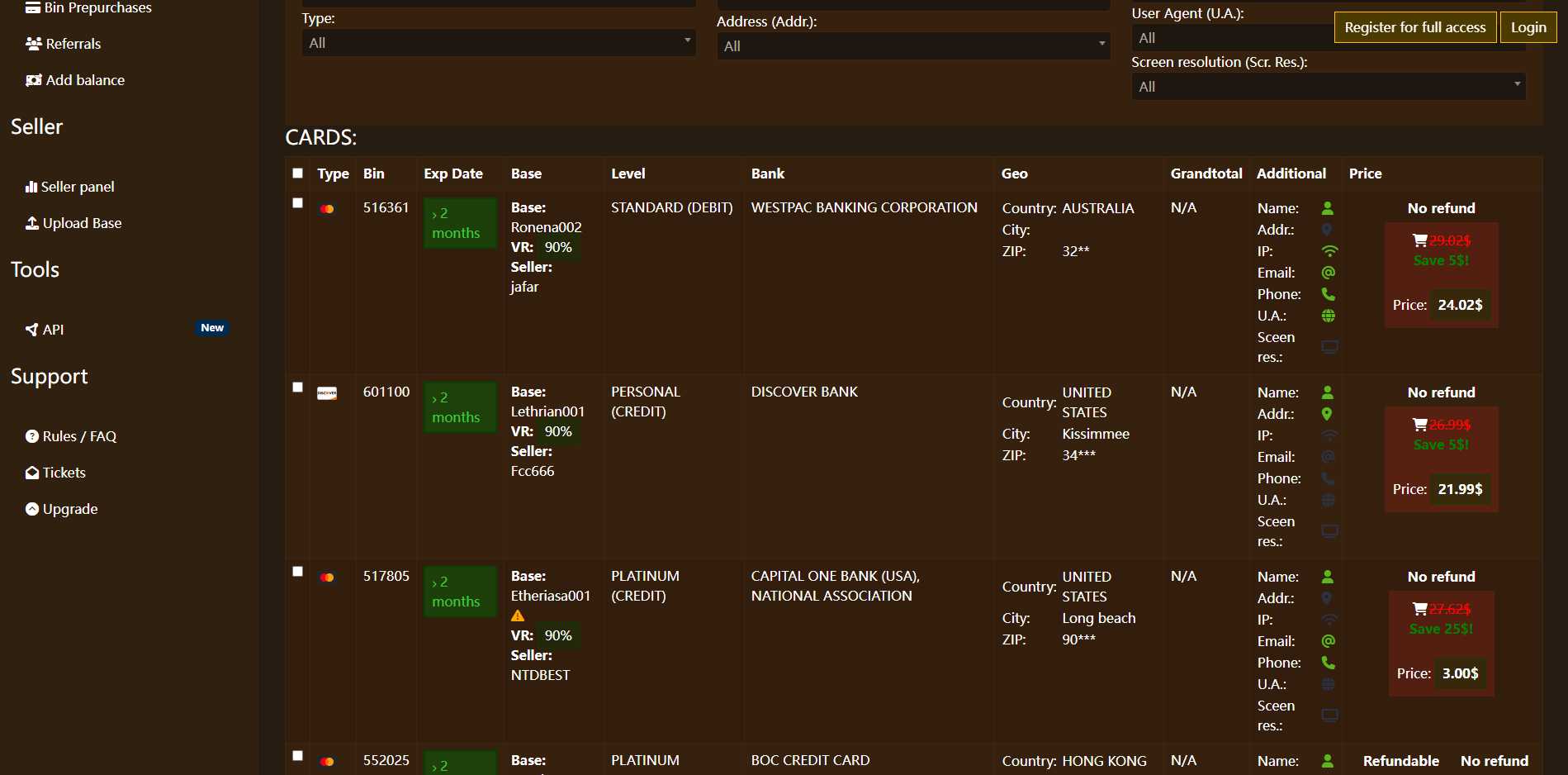Image resolution: width=1568 pixels, height=775 pixels.
Task: Click the Email @ icon in row 516361
Action: click(x=1329, y=273)
